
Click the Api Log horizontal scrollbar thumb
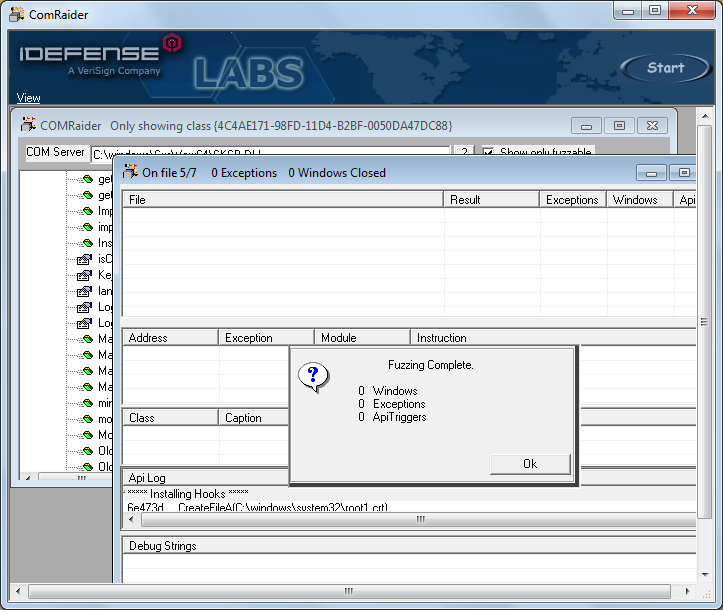click(419, 520)
